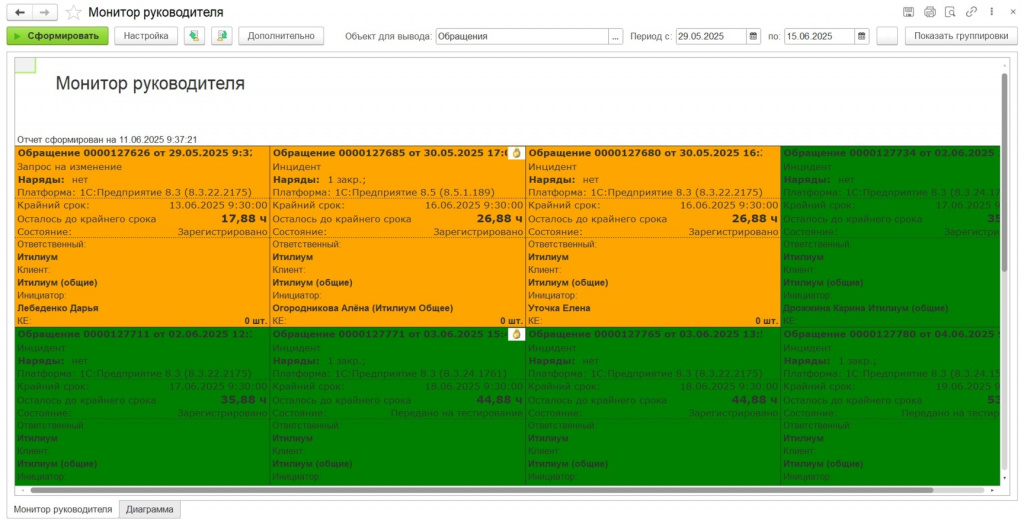Click platform line with version 8.3.24.1761

click(x=389, y=374)
